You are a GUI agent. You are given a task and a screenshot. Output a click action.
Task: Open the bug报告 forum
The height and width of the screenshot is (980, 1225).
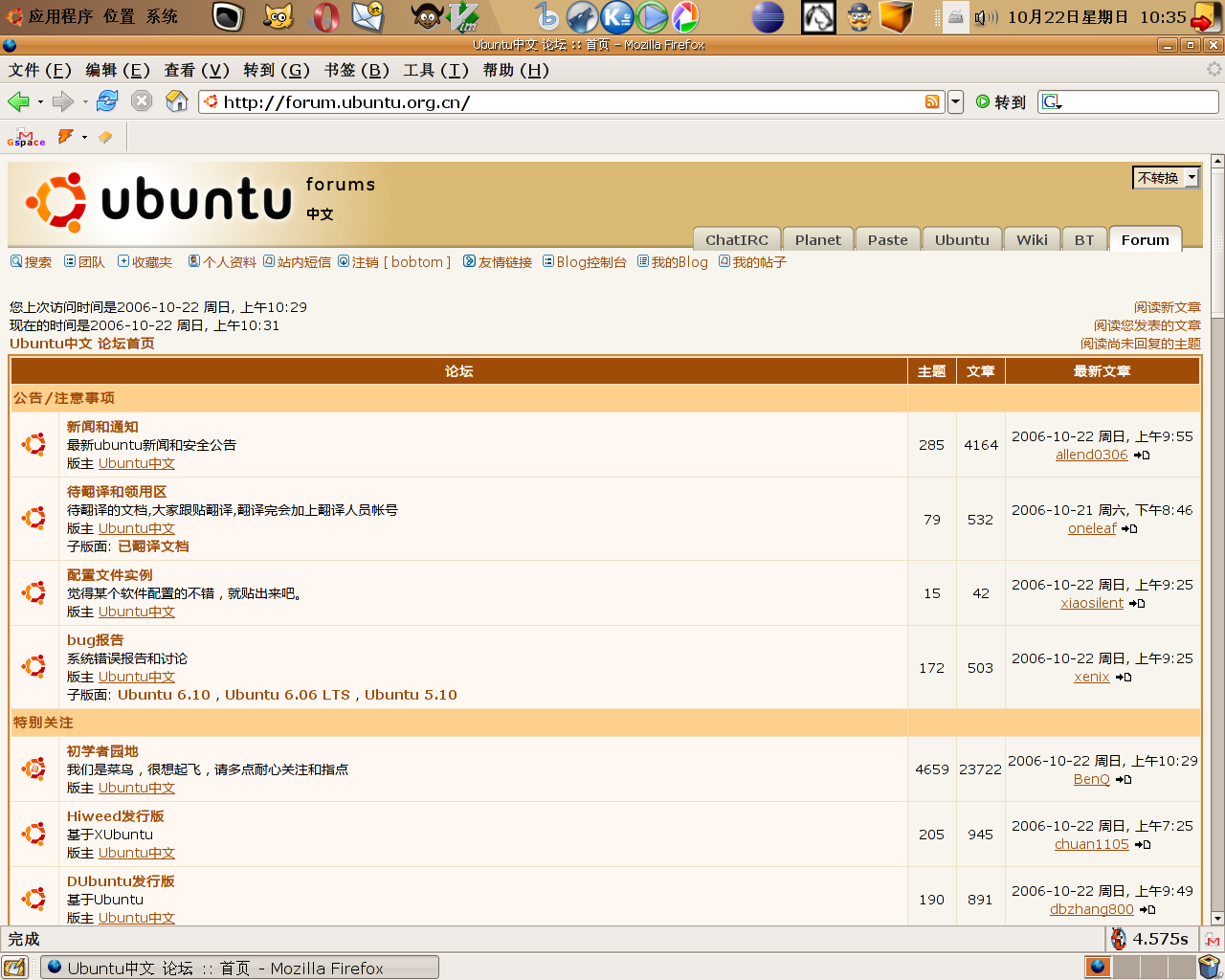click(95, 640)
